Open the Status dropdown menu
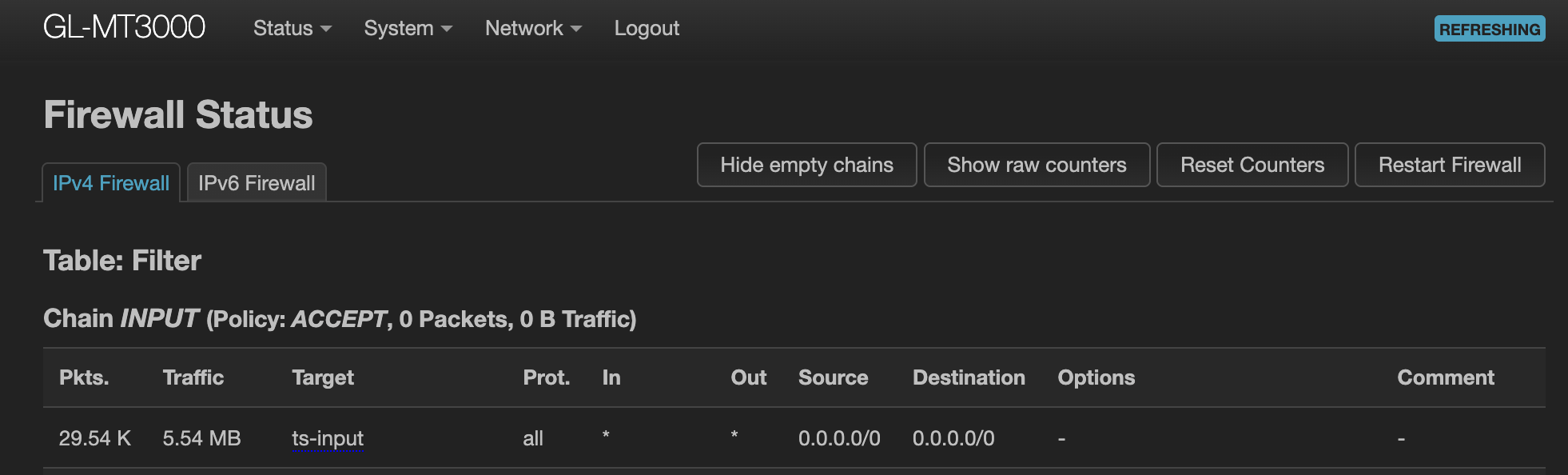The image size is (1568, 475). click(x=292, y=29)
